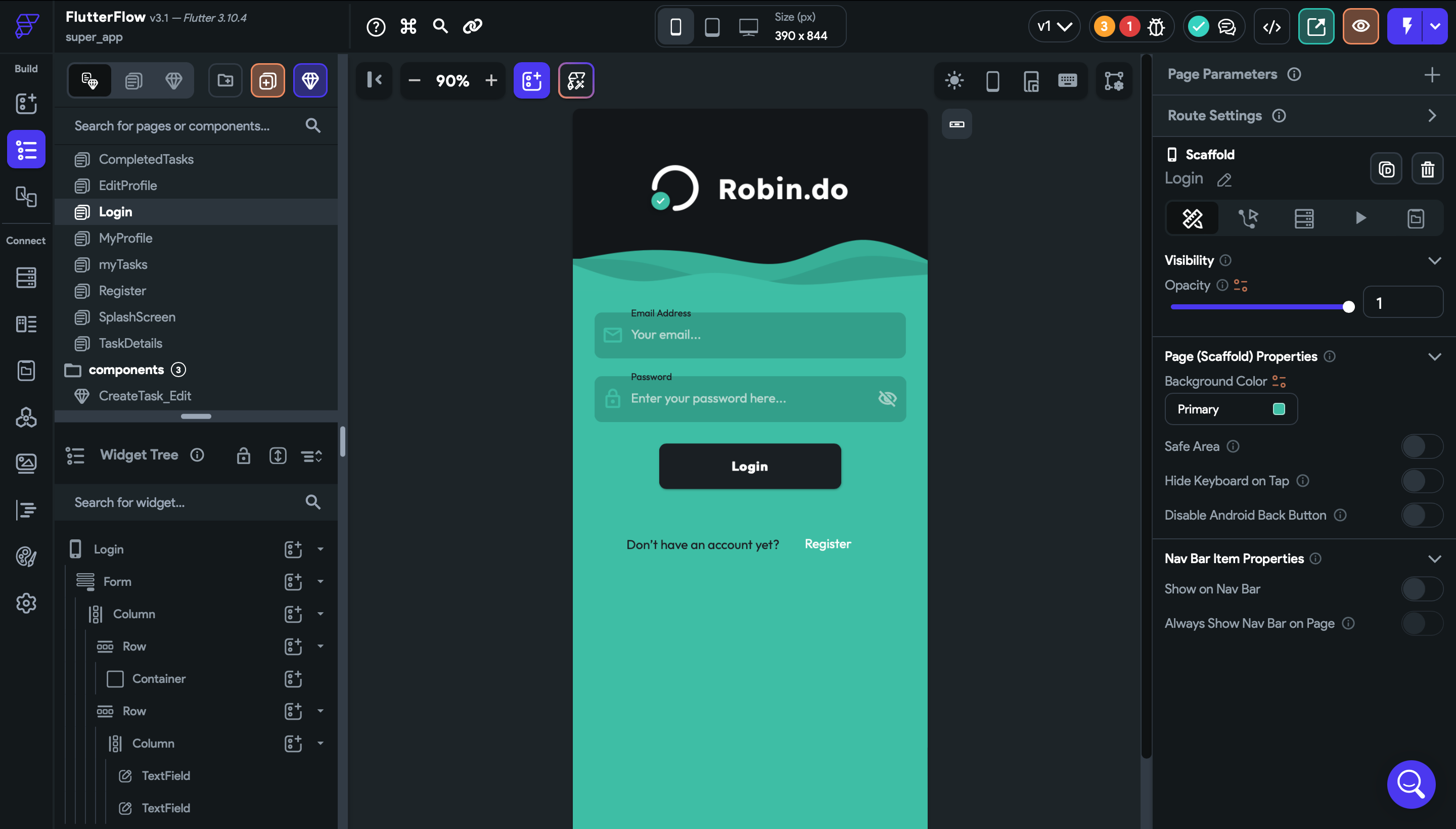Open the developer code view icon
Viewport: 1456px width, 829px height.
coord(1271,26)
